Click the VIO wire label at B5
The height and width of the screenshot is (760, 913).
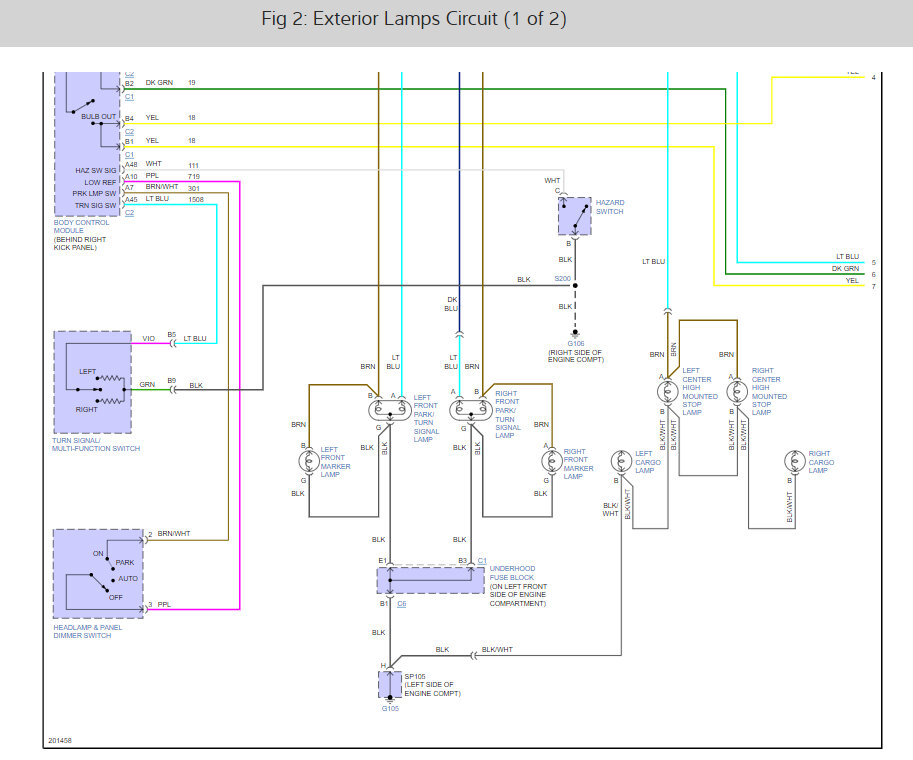point(148,338)
